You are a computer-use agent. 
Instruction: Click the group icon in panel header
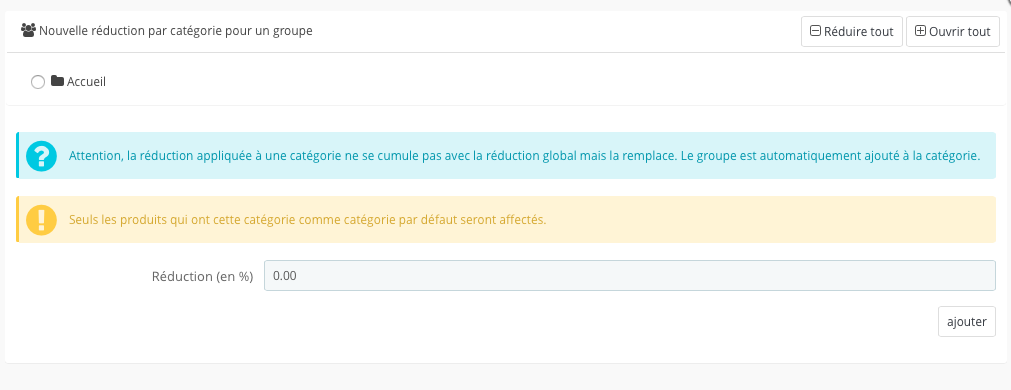click(28, 30)
